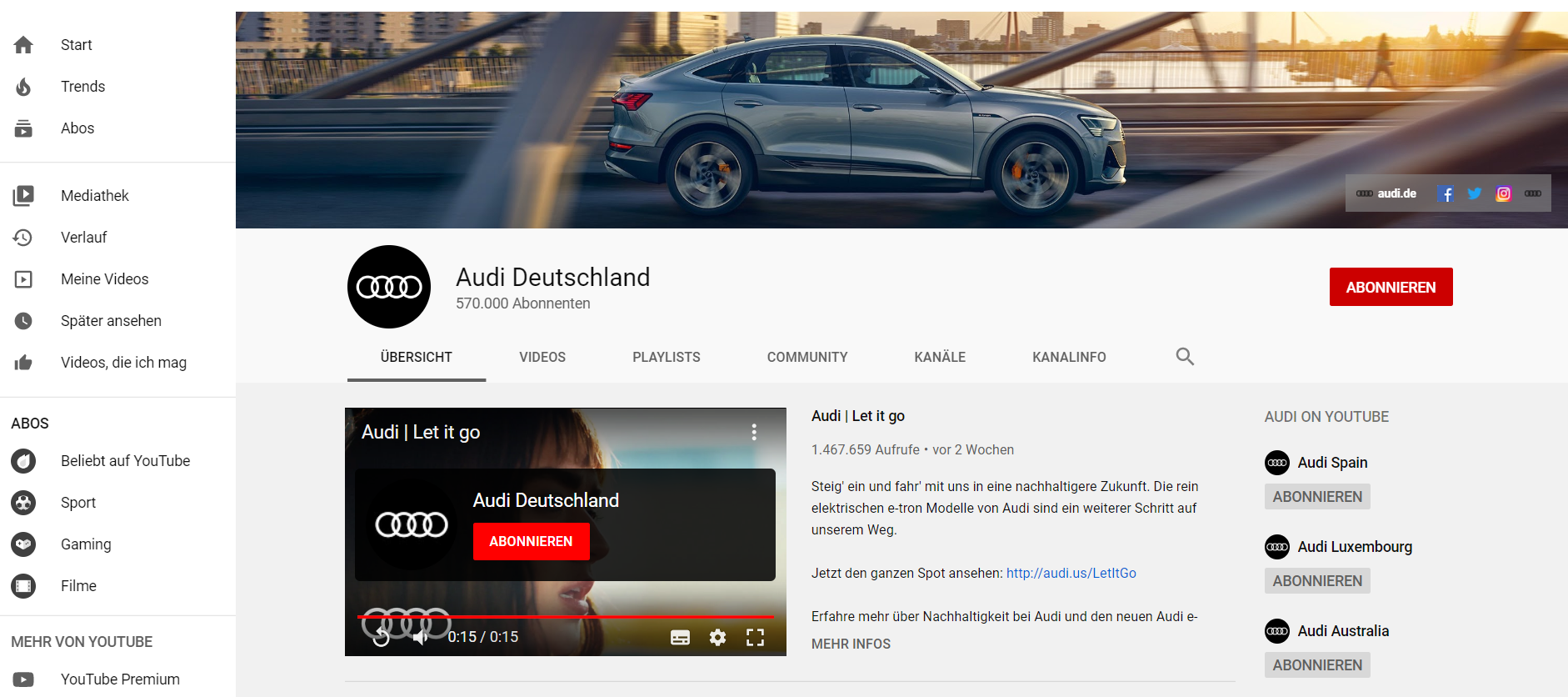1568x697 pixels.
Task: Click the 1.467.659 Aufrufe view count
Action: [866, 449]
